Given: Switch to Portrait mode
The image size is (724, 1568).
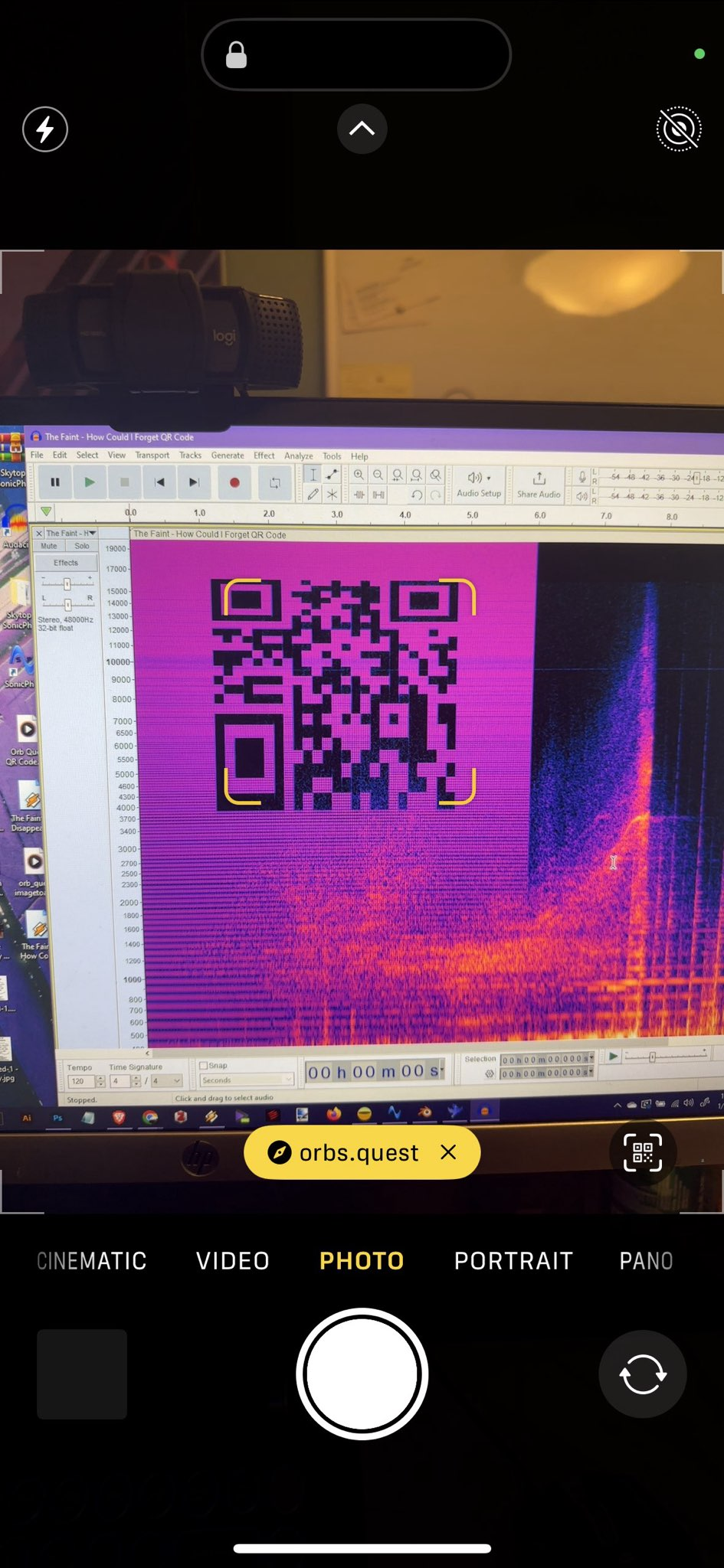Looking at the screenshot, I should click(x=513, y=1261).
